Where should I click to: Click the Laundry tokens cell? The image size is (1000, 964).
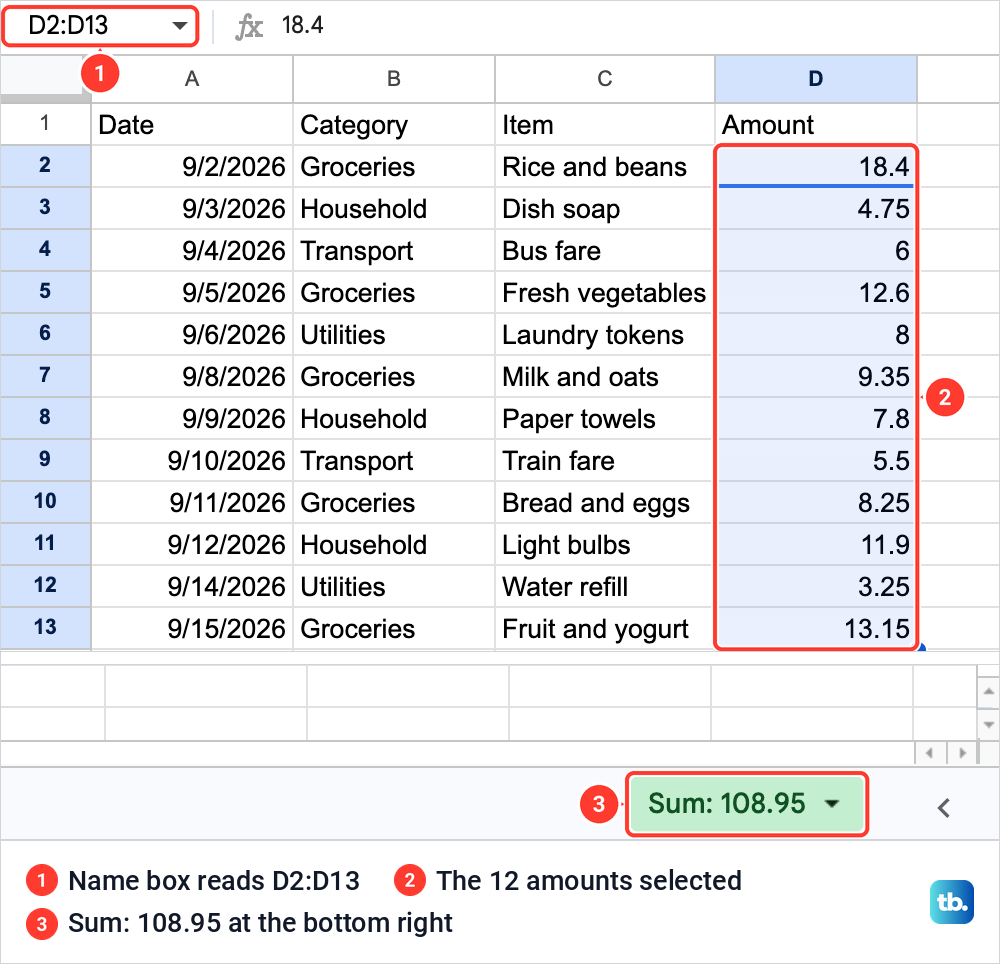605,334
